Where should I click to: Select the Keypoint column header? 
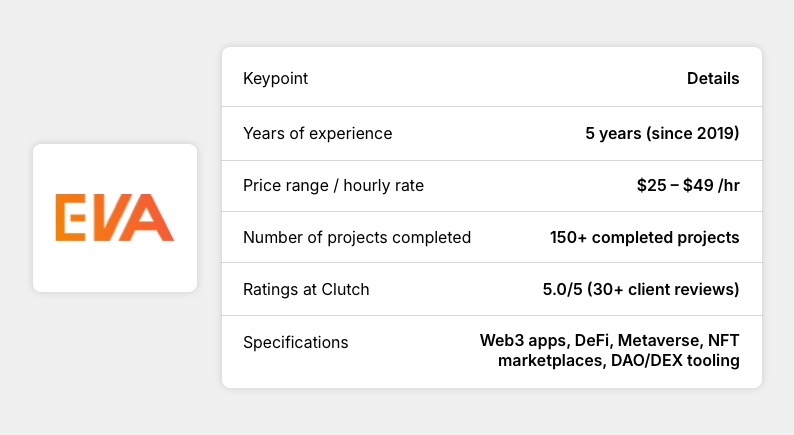(276, 79)
